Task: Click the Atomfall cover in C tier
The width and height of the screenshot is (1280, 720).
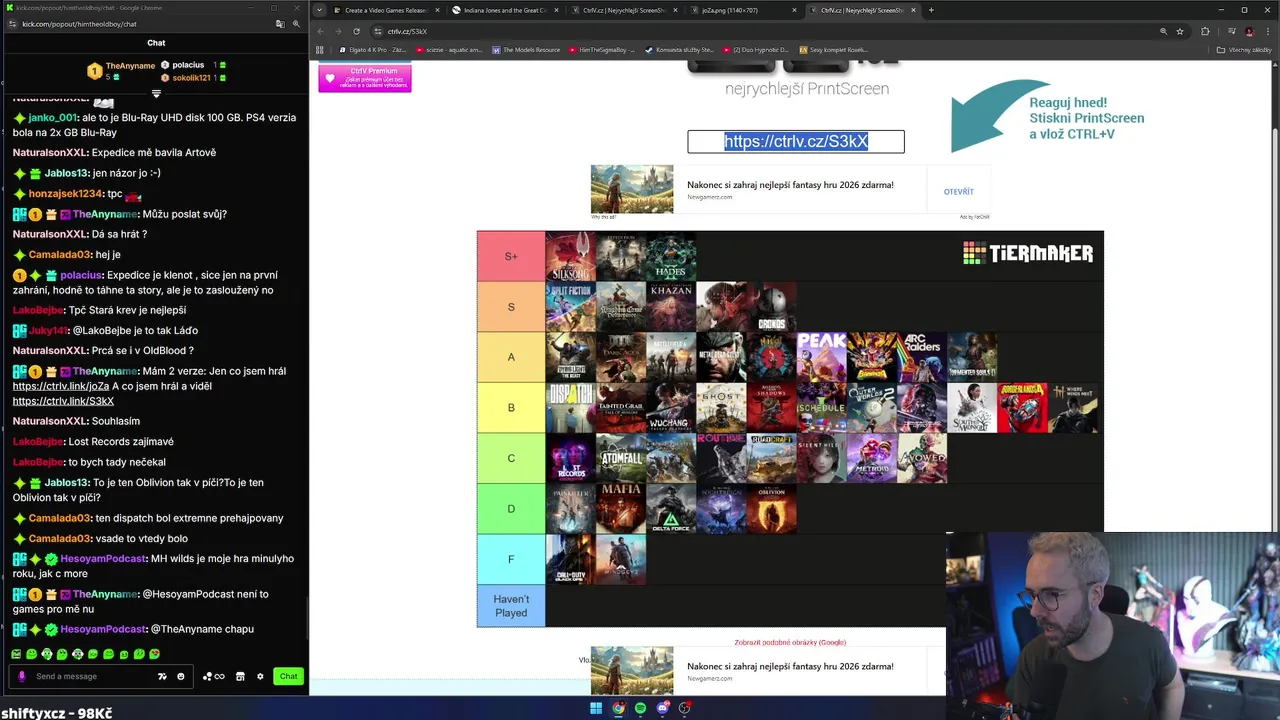Action: pyautogui.click(x=620, y=458)
